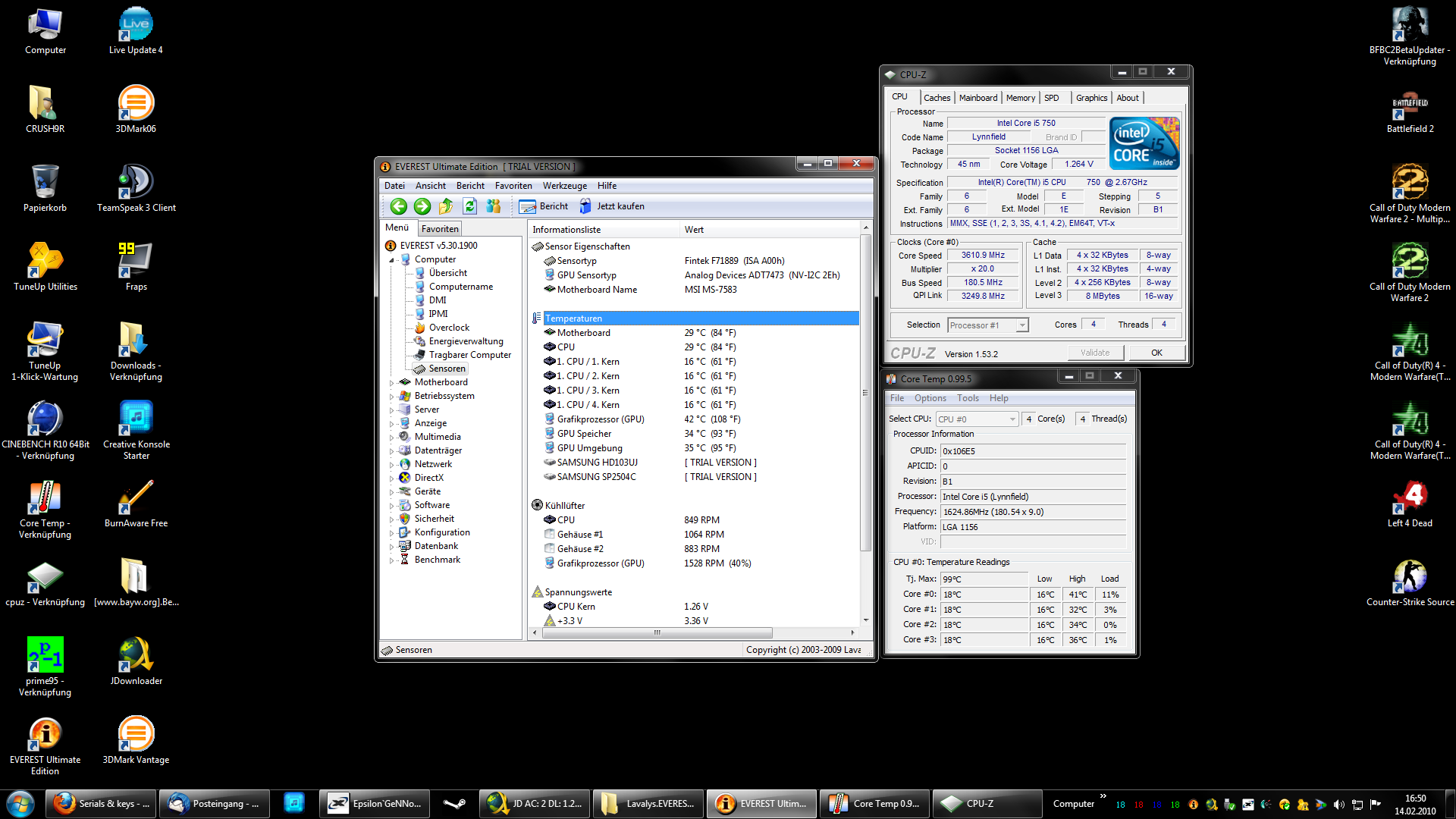Select Overclock in the EVEREST tree
Screen dimensions: 1456x819
(449, 328)
